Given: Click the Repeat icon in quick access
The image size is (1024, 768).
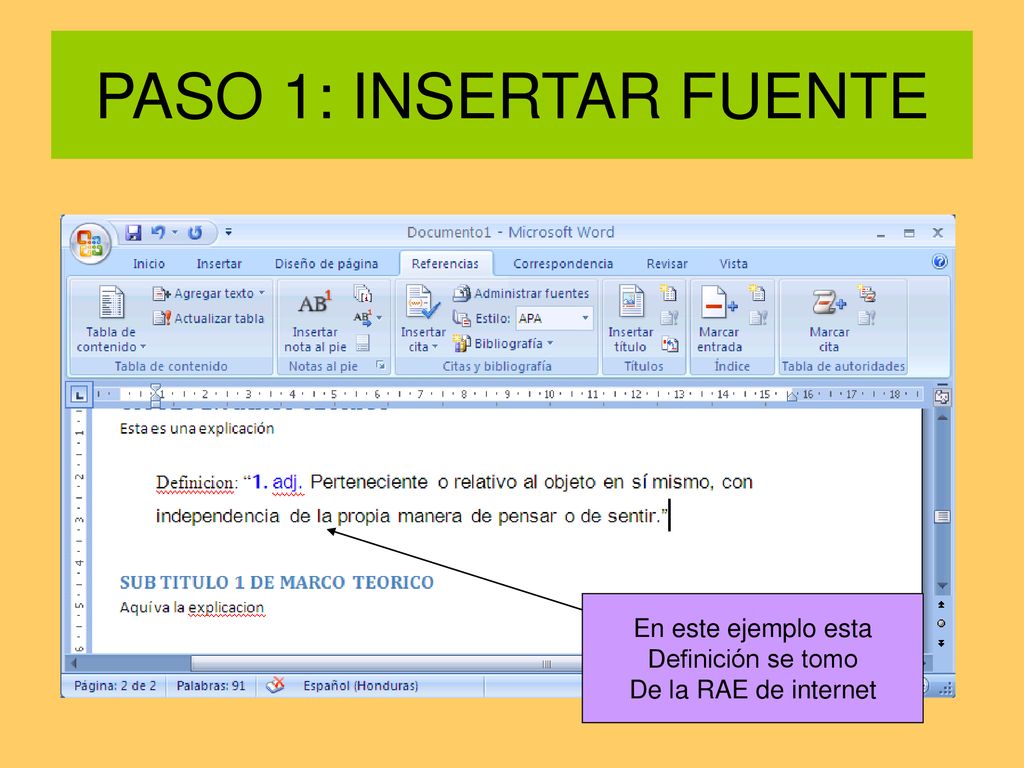Looking at the screenshot, I should 195,232.
